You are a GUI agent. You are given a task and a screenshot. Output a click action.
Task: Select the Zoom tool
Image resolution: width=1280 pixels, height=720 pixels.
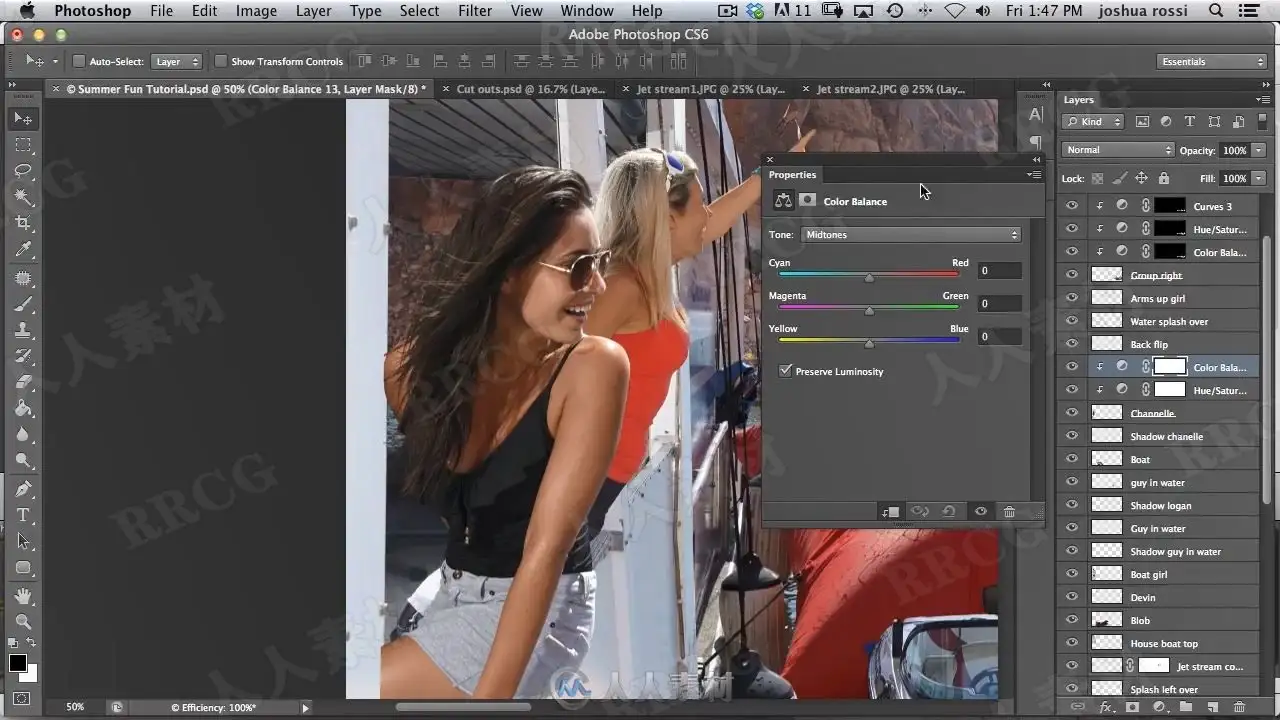click(23, 621)
